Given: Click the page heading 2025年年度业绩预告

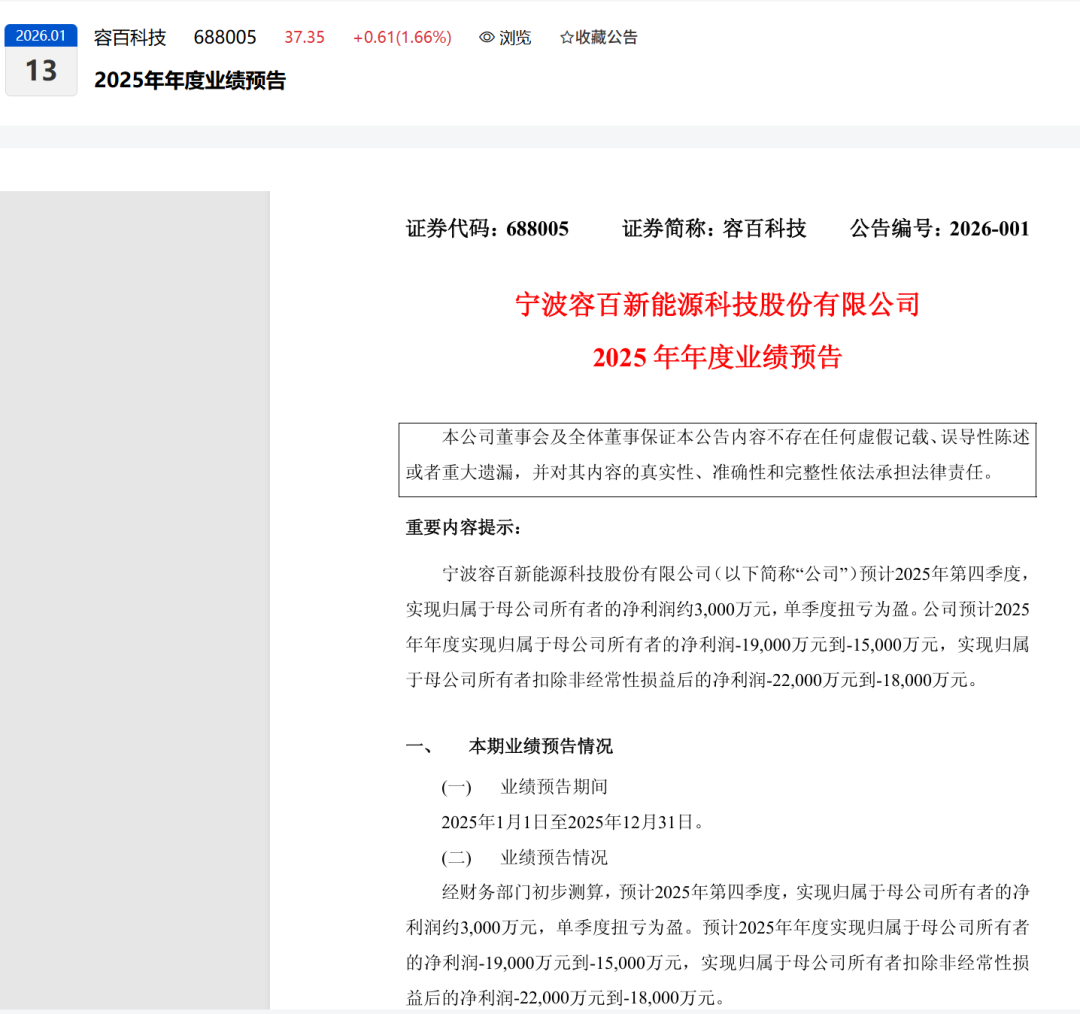Looking at the screenshot, I should 190,81.
